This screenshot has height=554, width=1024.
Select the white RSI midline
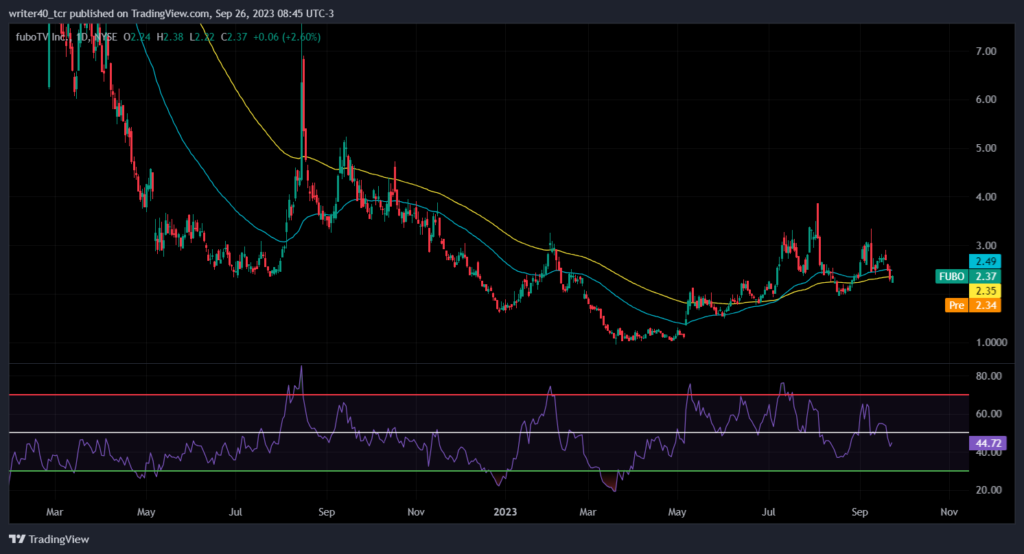[488, 432]
